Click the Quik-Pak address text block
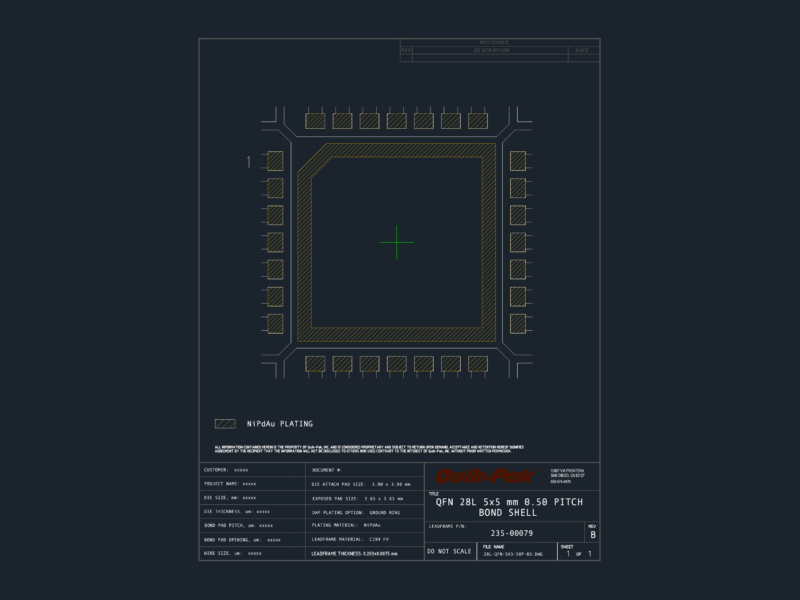Viewport: 800px width, 600px height. coord(567,476)
